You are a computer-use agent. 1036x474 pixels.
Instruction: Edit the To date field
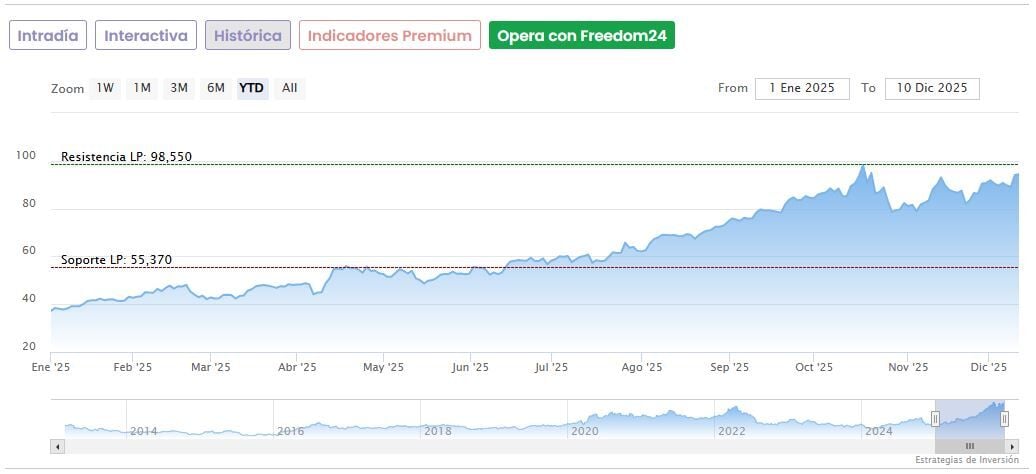click(x=932, y=88)
